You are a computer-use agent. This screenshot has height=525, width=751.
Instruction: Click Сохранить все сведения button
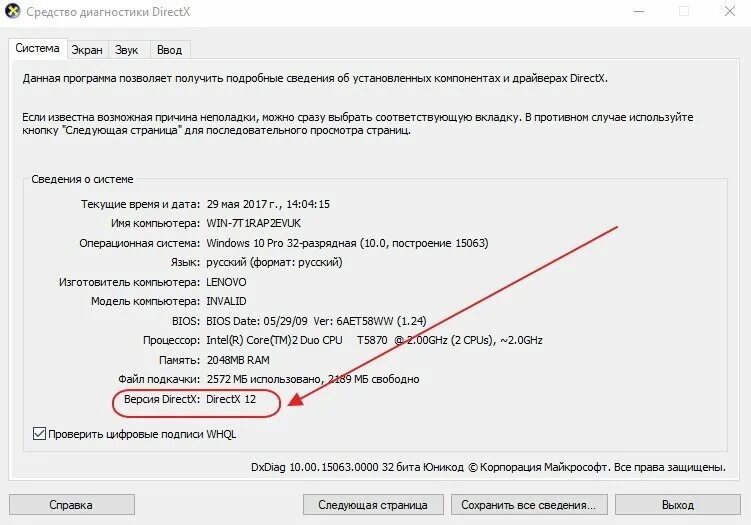(x=529, y=505)
